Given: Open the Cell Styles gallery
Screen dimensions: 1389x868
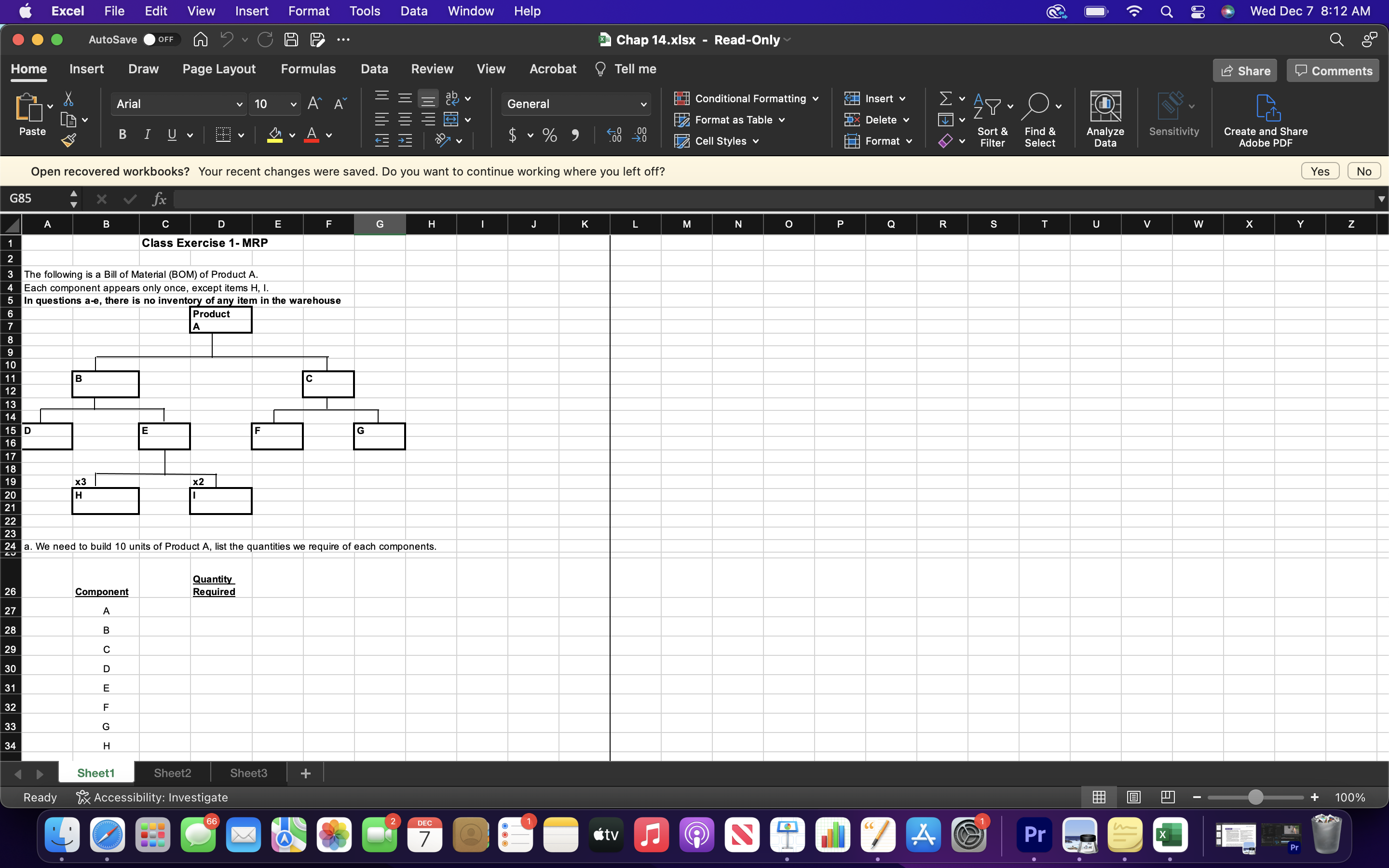Looking at the screenshot, I should 716,141.
